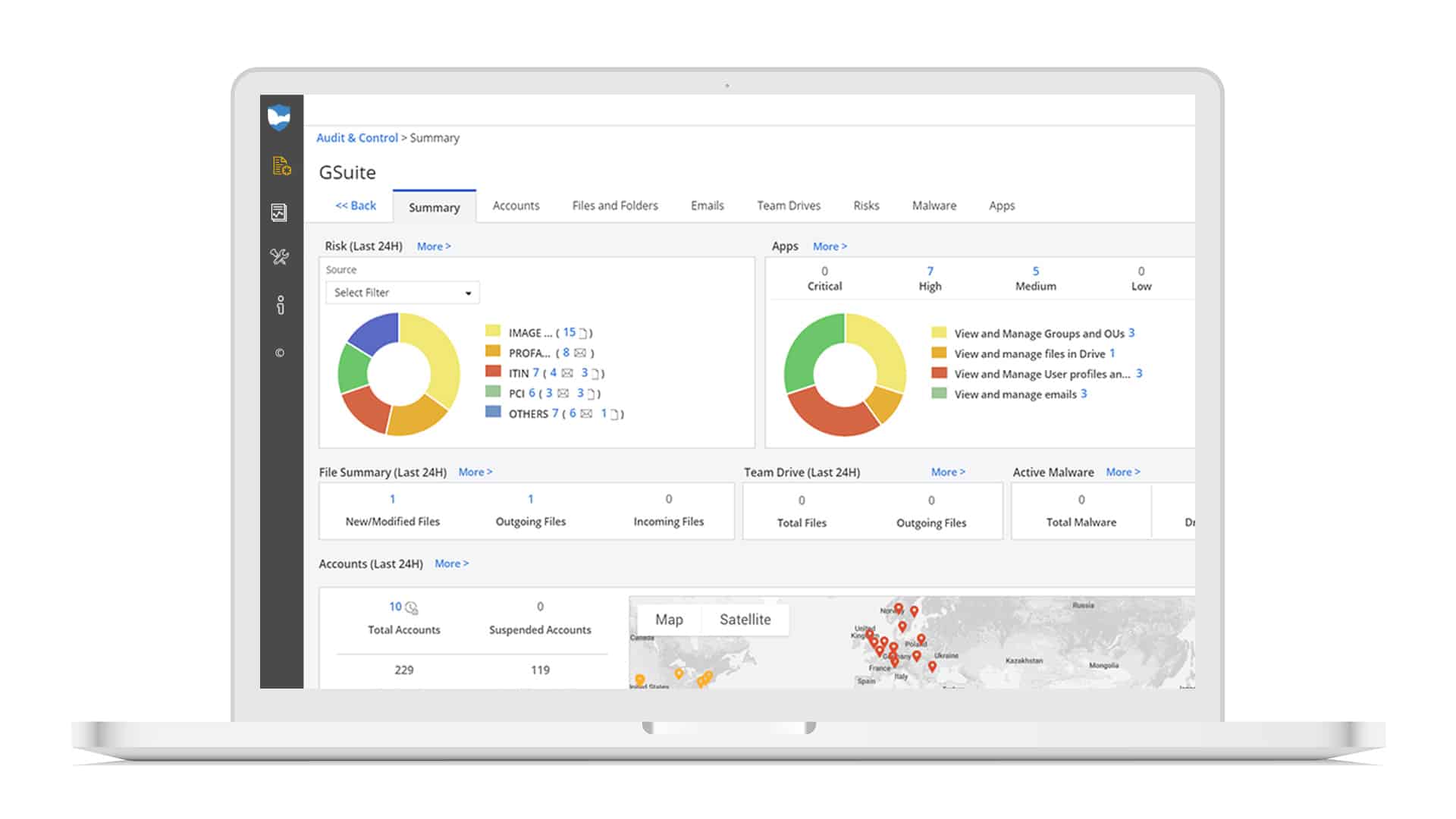The width and height of the screenshot is (1456, 819).
Task: Click the yellow IMAGE legend color swatch
Action: pyautogui.click(x=493, y=331)
